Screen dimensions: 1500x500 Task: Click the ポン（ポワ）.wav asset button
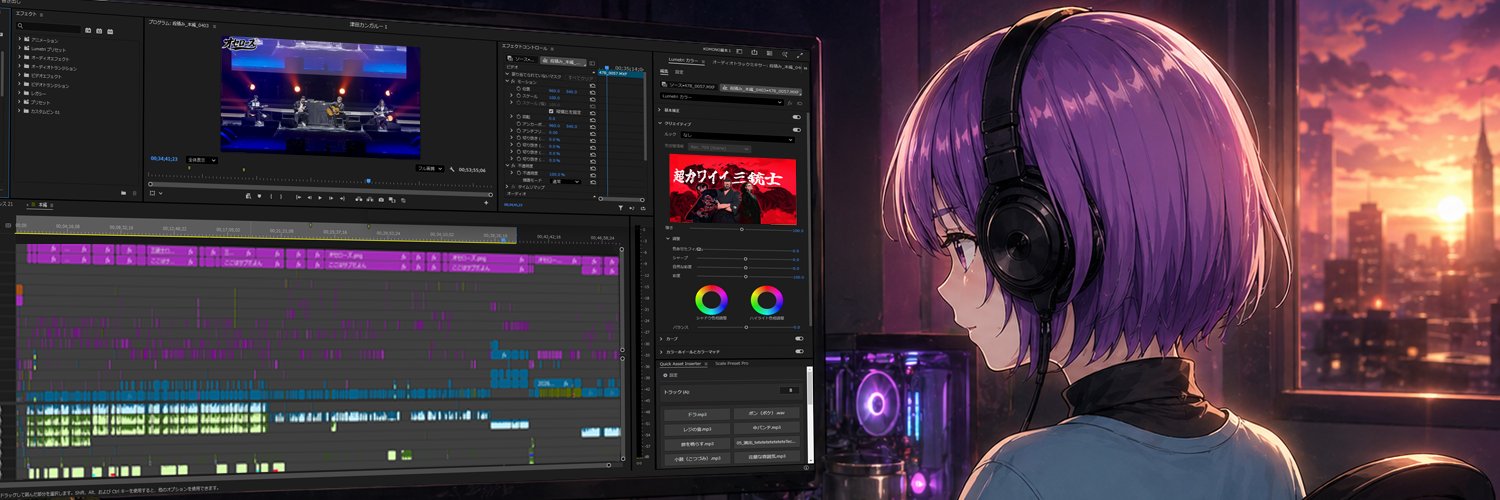tap(765, 412)
